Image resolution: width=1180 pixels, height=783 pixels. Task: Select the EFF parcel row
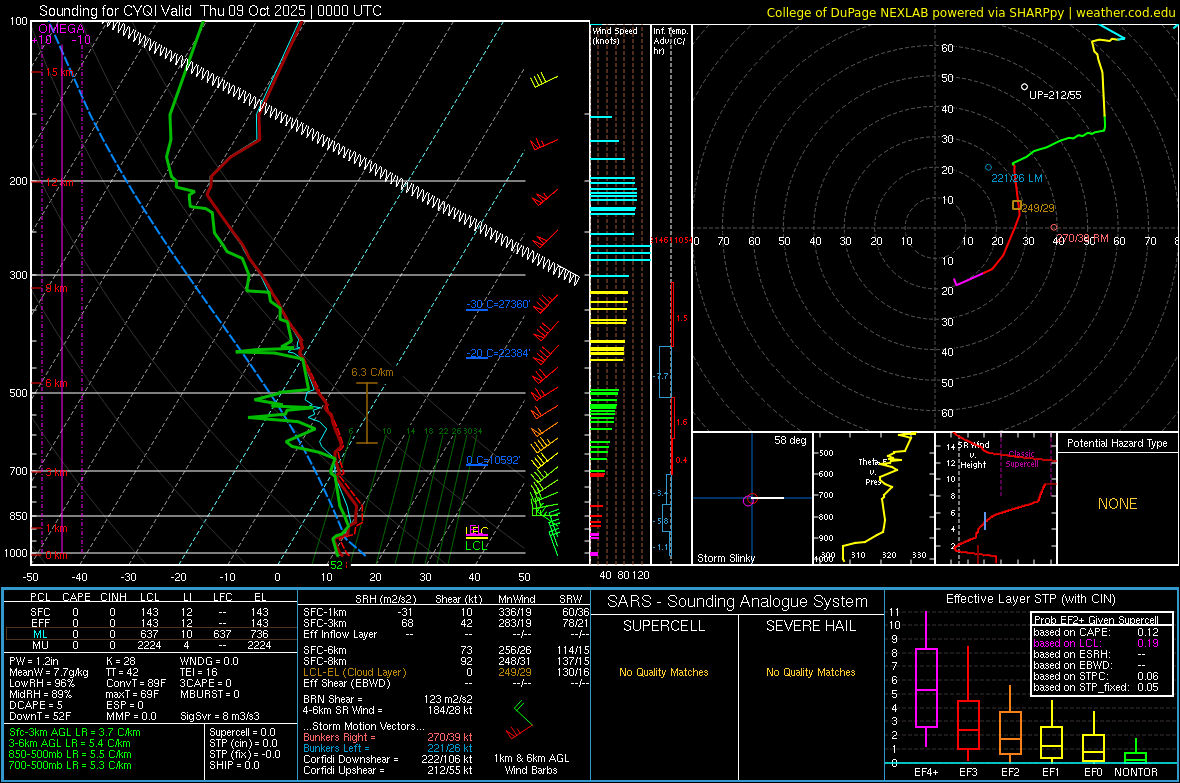tap(150, 623)
